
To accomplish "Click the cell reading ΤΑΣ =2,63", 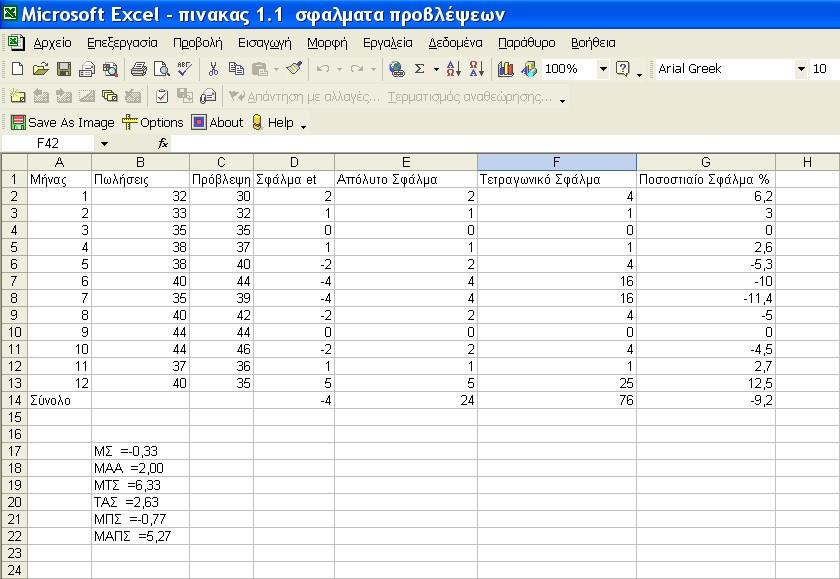I will [x=140, y=502].
